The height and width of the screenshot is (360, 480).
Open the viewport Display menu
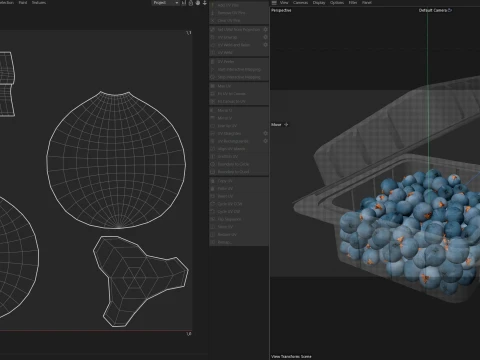(x=319, y=3)
